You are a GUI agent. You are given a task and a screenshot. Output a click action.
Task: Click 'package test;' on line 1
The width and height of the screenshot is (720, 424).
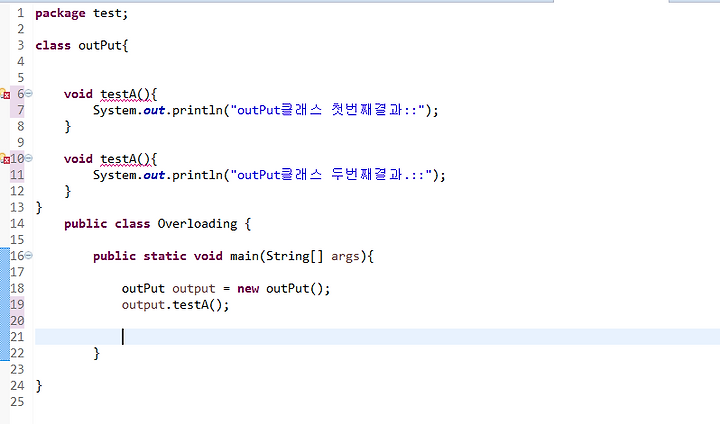(82, 13)
